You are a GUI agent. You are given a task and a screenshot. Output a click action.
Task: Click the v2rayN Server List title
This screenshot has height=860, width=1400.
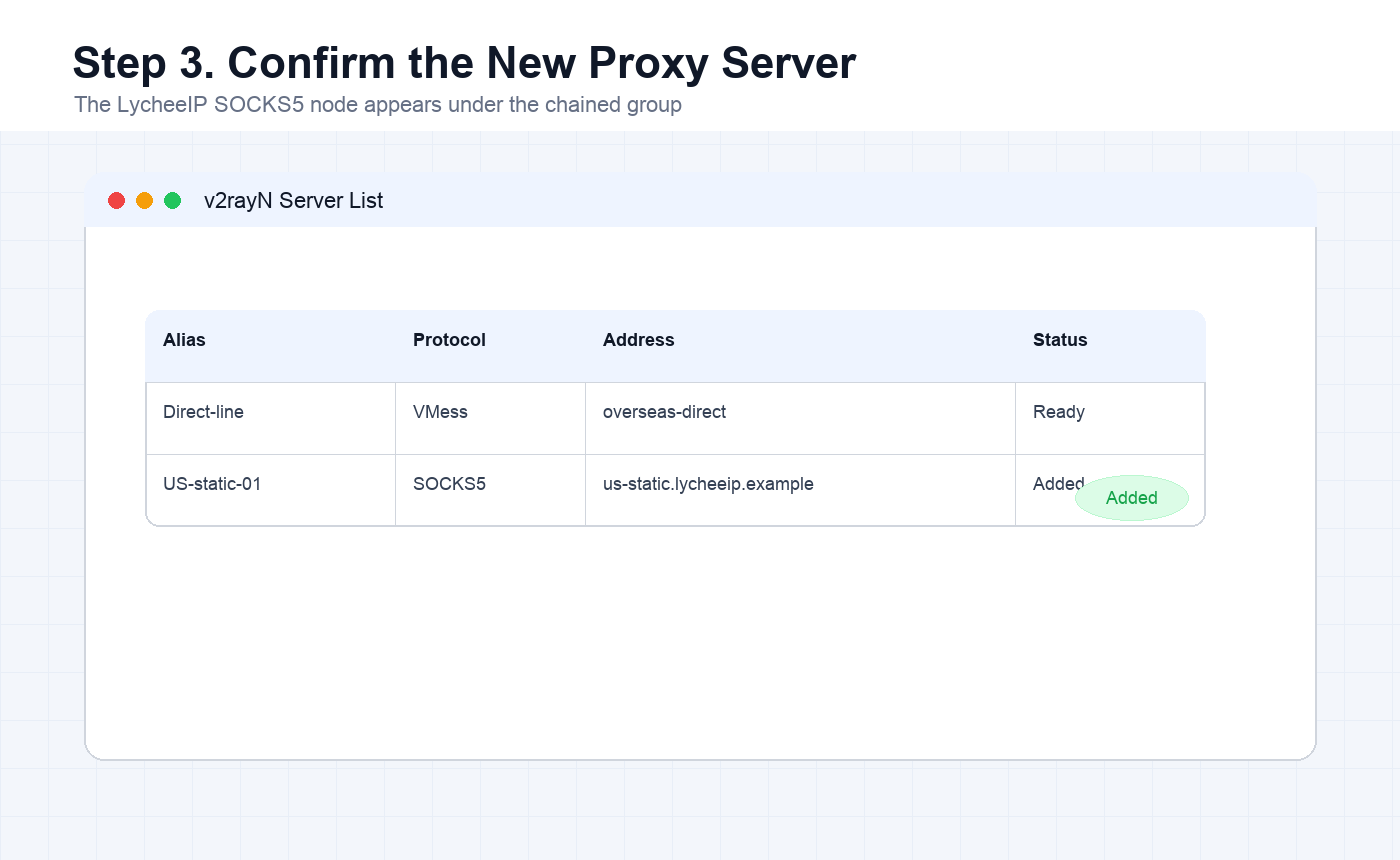pos(293,200)
